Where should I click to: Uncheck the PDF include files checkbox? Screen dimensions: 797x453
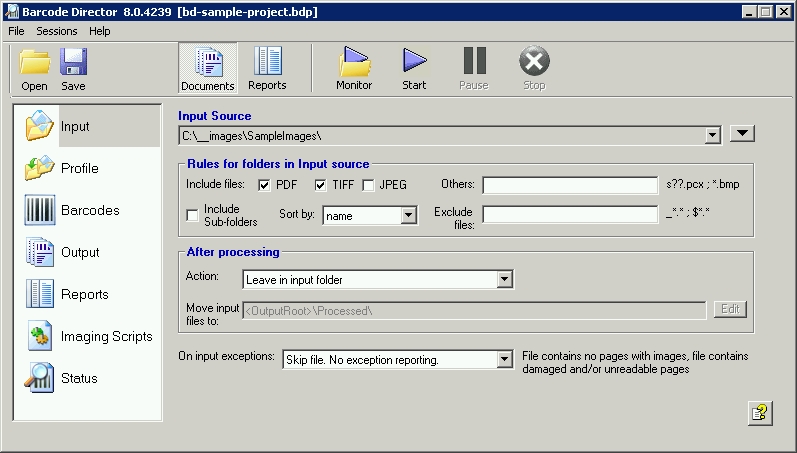[265, 185]
